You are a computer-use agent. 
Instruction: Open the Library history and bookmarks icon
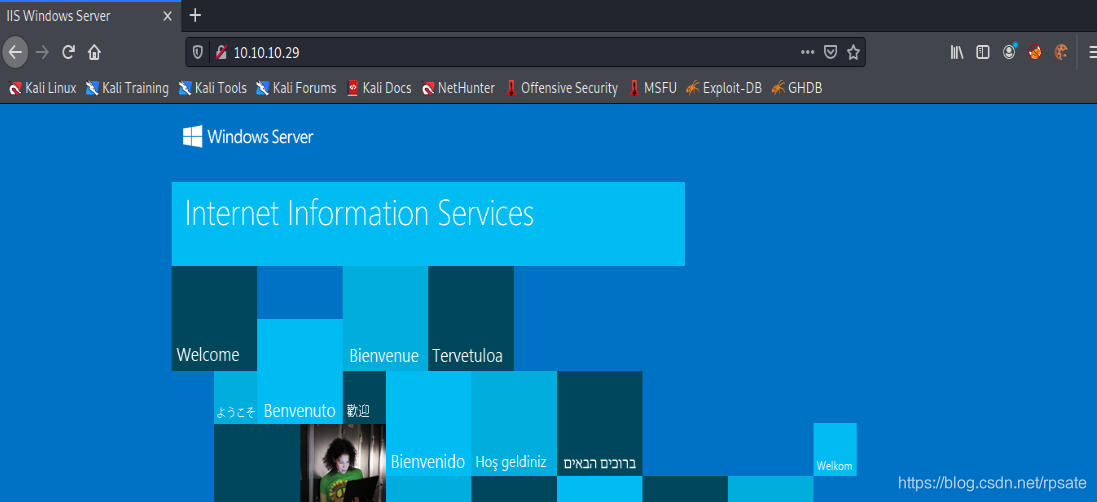[x=957, y=52]
